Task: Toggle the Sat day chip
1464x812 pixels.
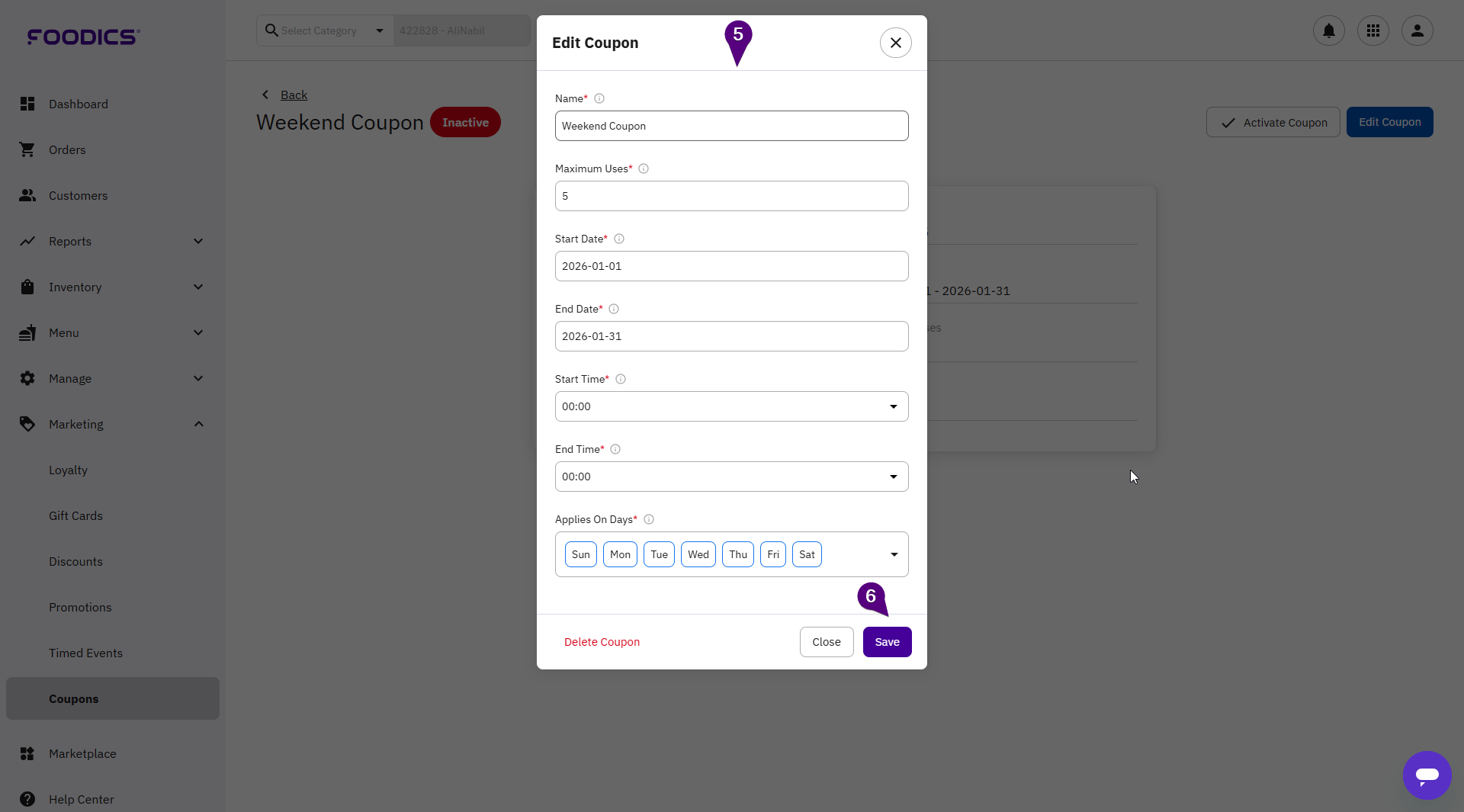Action: [807, 554]
